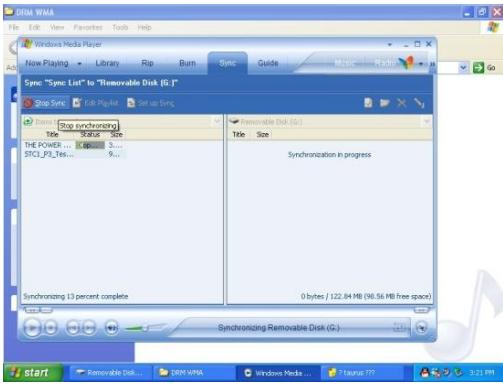
Task: Select the STC3_P3_Tes track row
Action: coord(74,154)
